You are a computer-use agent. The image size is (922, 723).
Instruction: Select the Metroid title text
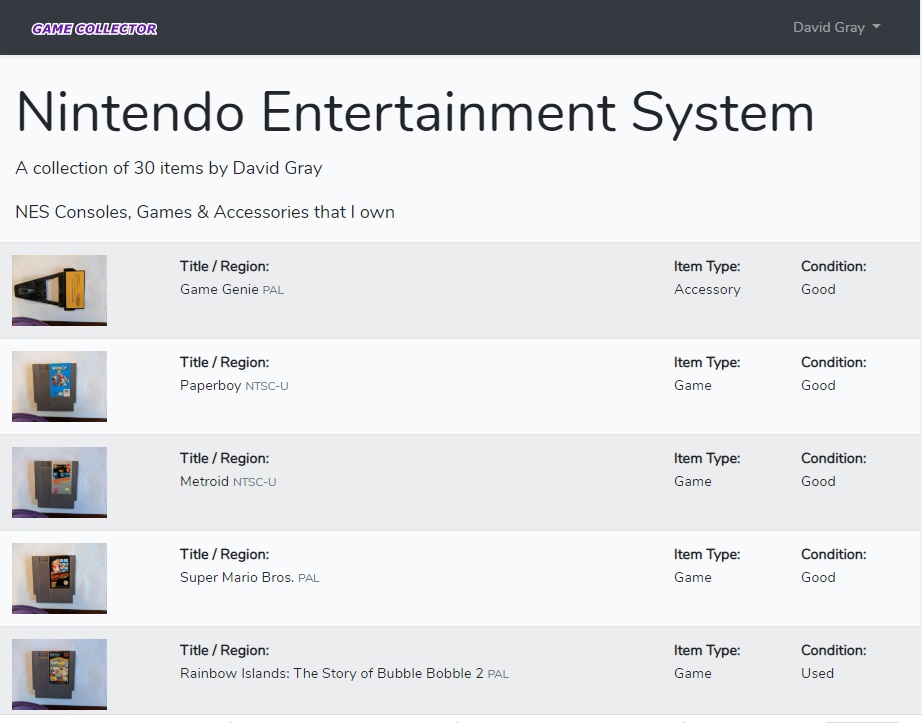tap(204, 481)
